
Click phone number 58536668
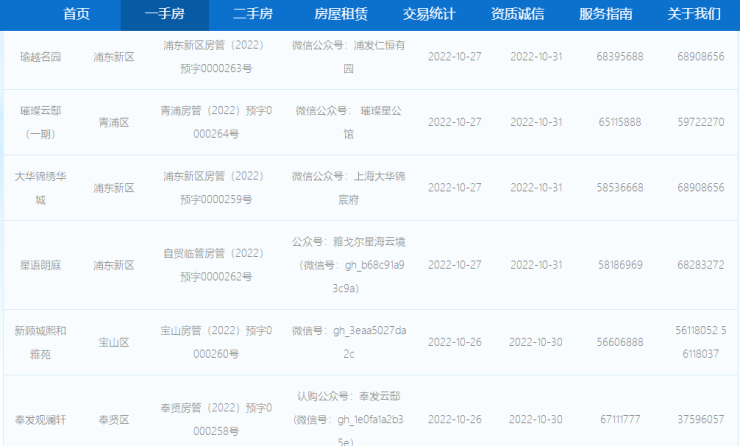pos(620,188)
